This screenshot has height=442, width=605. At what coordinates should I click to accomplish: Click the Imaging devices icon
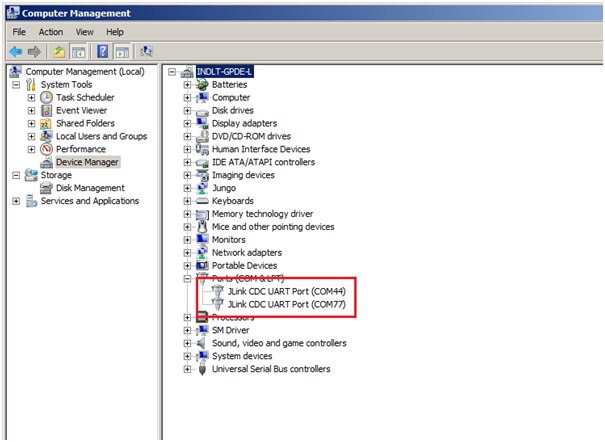[x=202, y=175]
